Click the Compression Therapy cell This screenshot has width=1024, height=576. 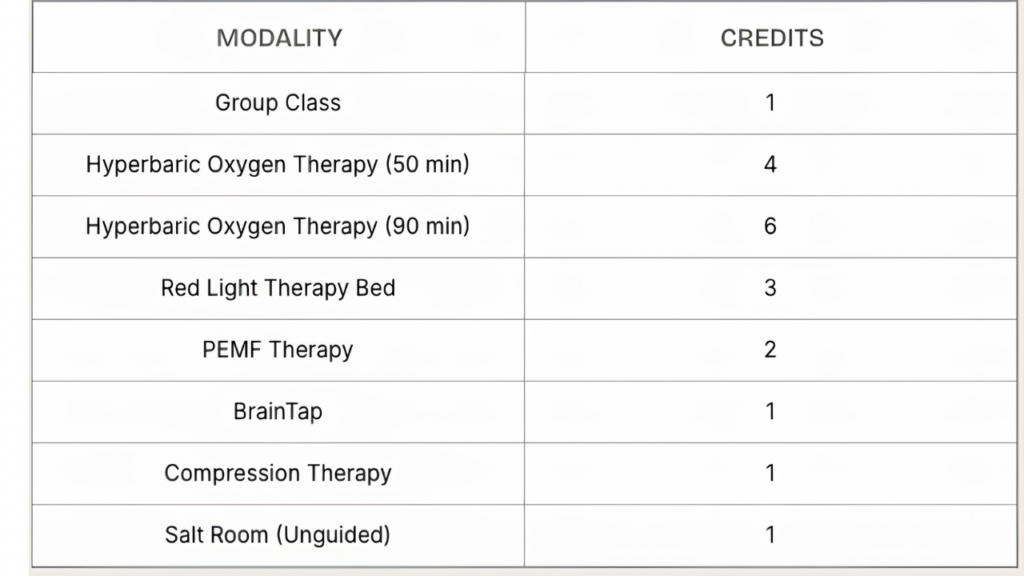278,473
